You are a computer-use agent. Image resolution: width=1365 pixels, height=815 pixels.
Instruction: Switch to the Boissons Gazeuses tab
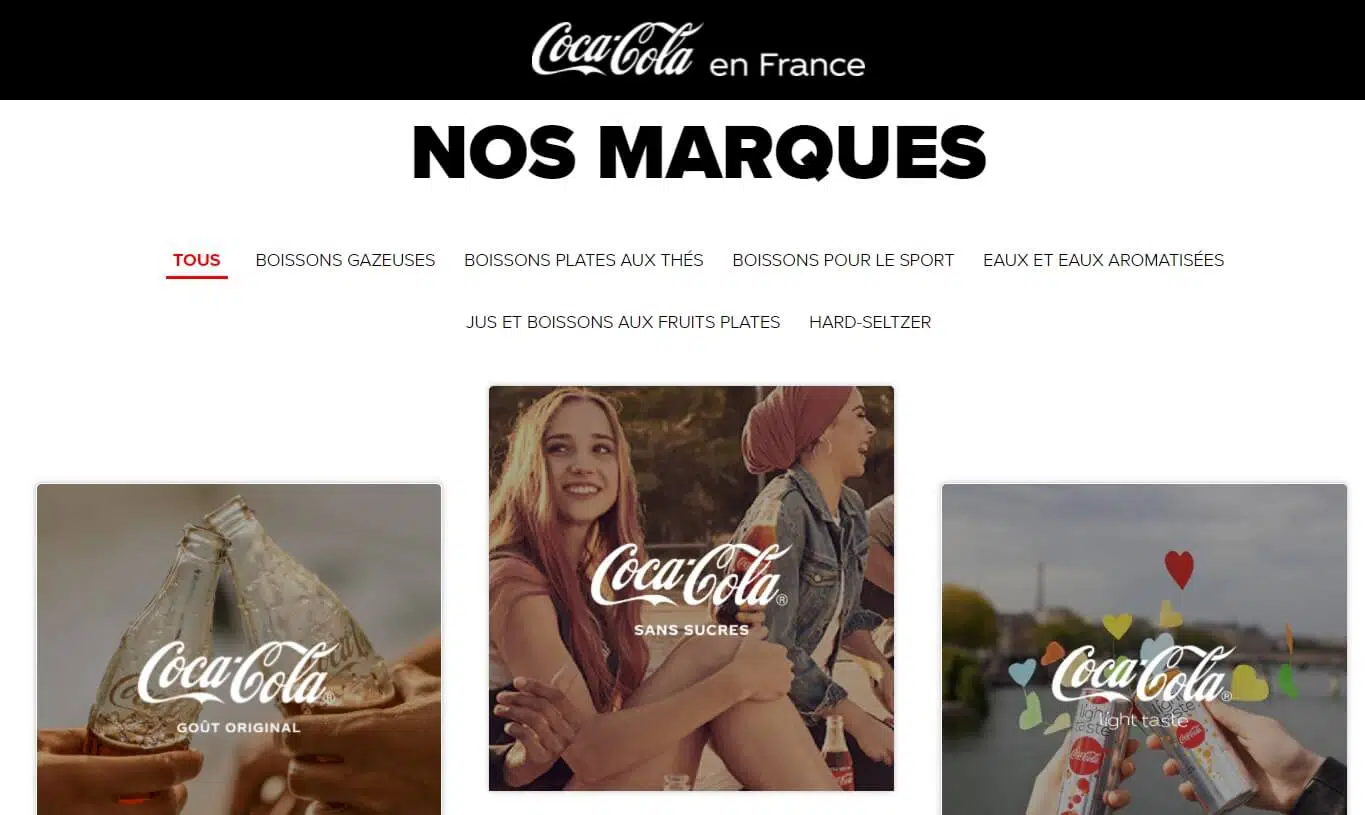pos(345,260)
